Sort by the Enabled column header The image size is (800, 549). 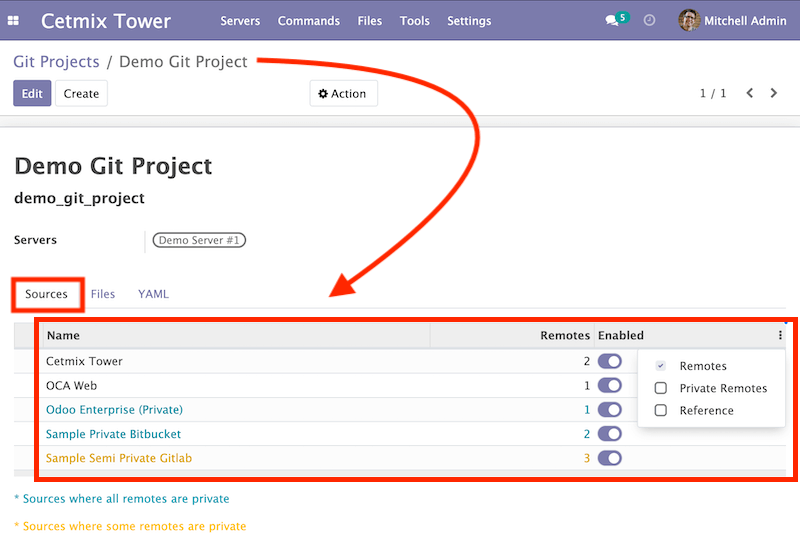pyautogui.click(x=620, y=335)
